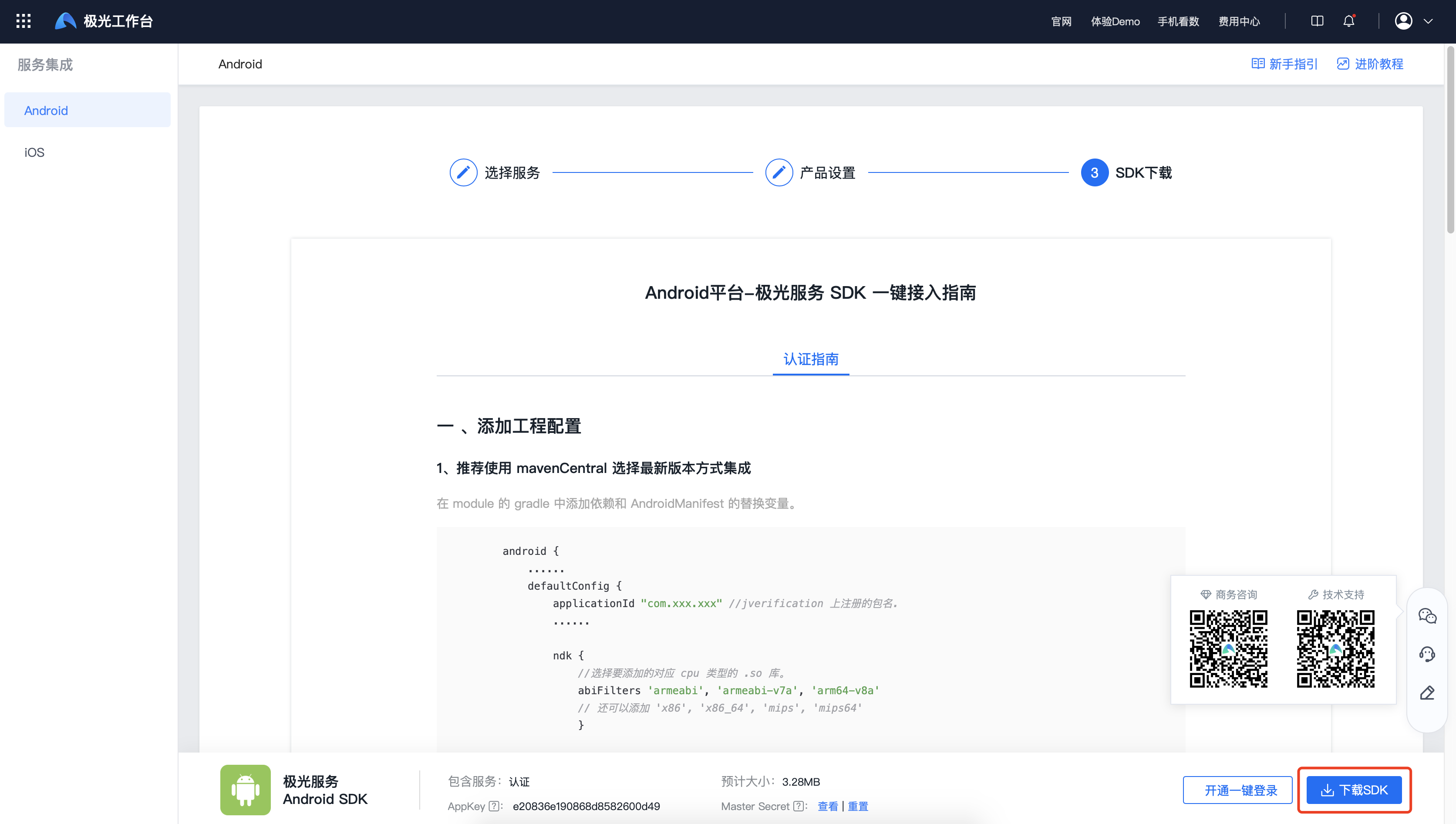Click the 技术支持 wrench icon label
This screenshot has height=824, width=1456.
[1336, 594]
